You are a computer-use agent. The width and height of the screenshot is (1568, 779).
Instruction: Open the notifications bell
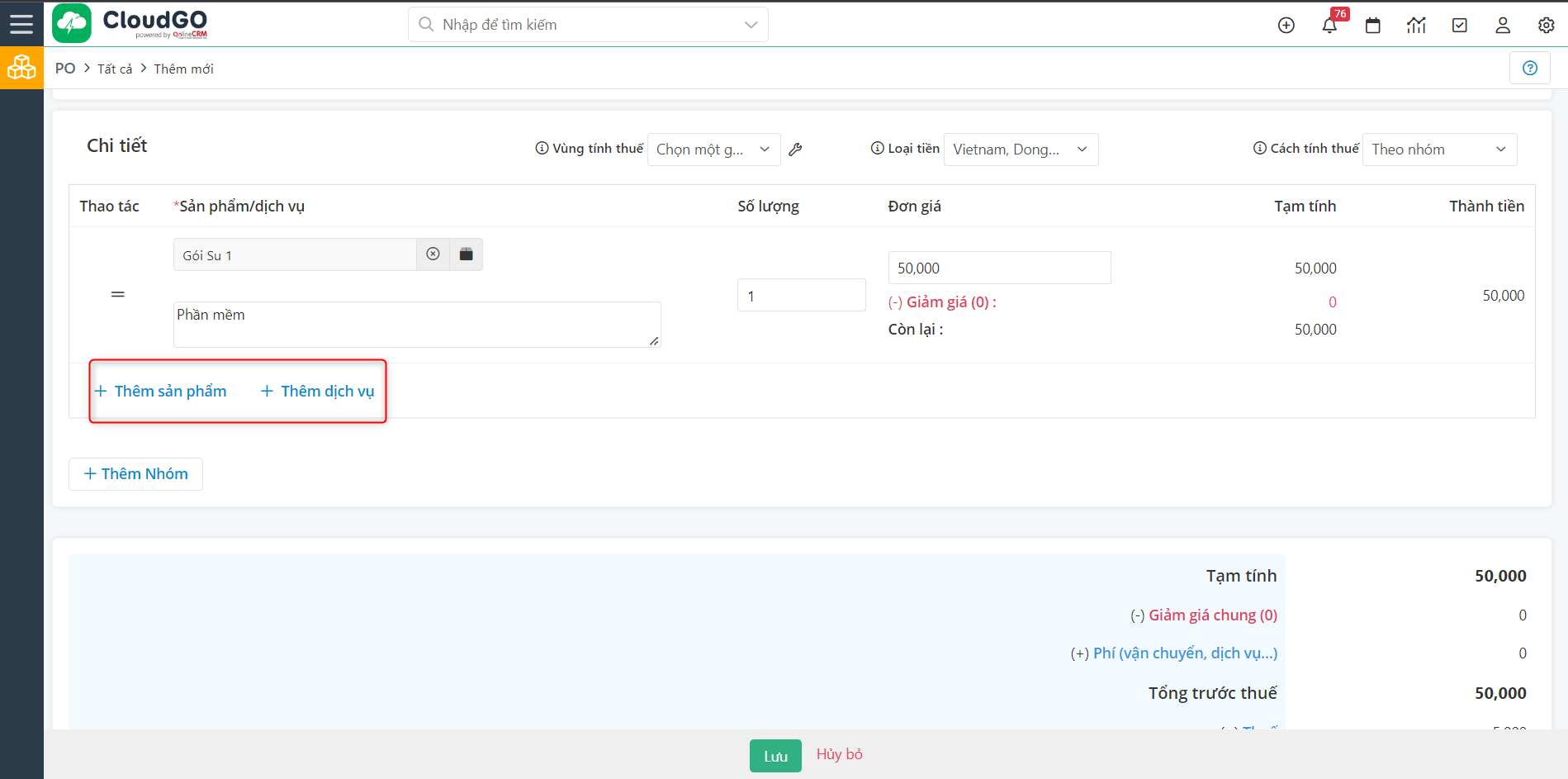click(1329, 26)
